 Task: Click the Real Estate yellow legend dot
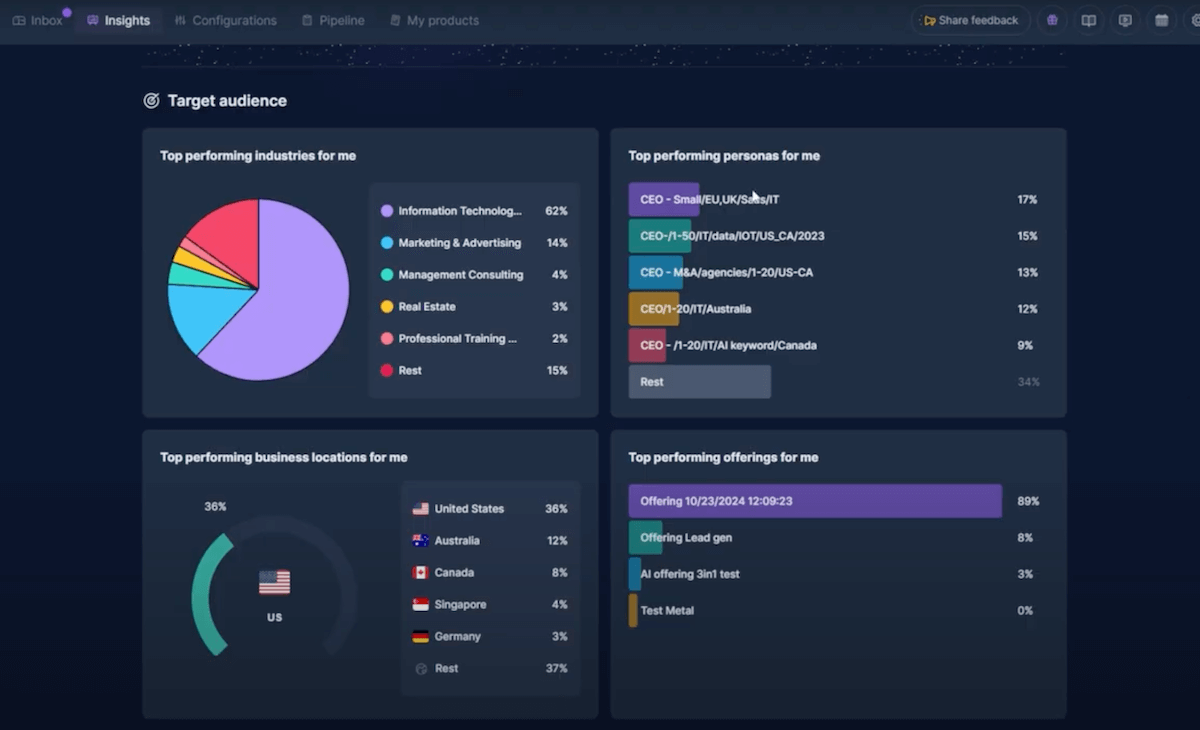(387, 307)
